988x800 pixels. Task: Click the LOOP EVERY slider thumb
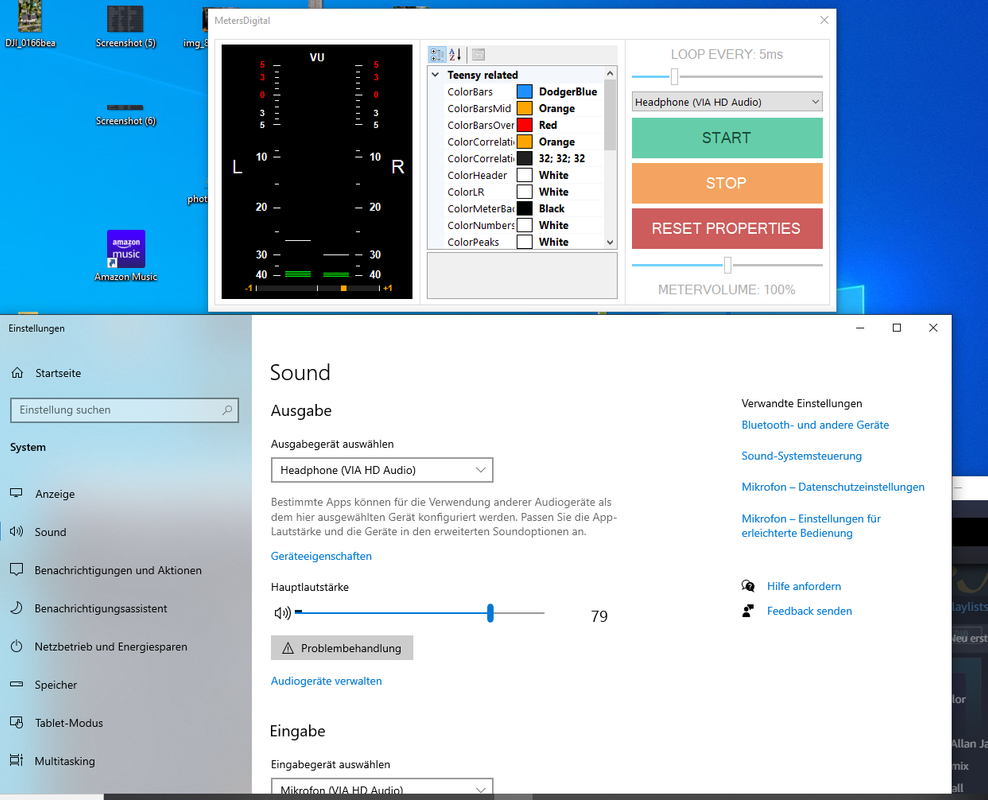pos(674,76)
